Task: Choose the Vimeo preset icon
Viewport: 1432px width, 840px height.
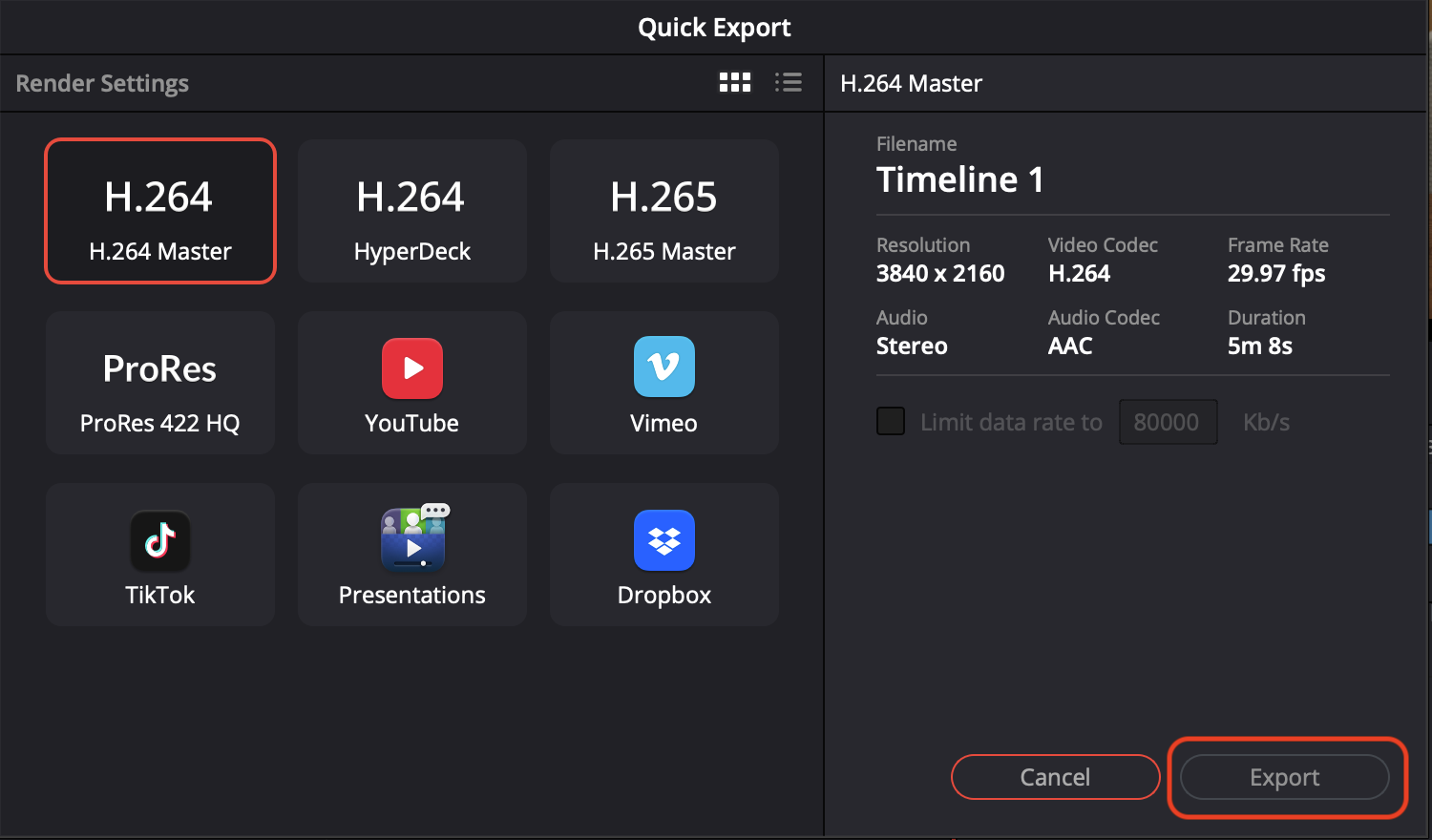Action: click(663, 367)
